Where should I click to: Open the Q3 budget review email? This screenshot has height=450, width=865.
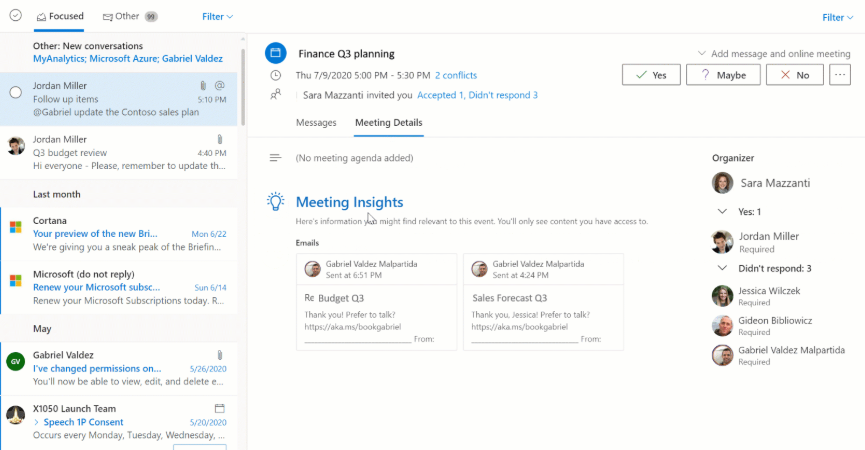[119, 153]
